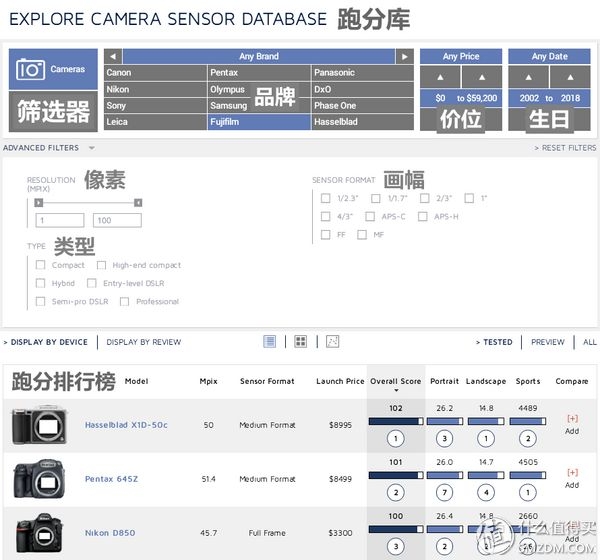This screenshot has height=560, width=600.
Task: Open Nikon D850 camera thumbnail
Action: [39, 532]
